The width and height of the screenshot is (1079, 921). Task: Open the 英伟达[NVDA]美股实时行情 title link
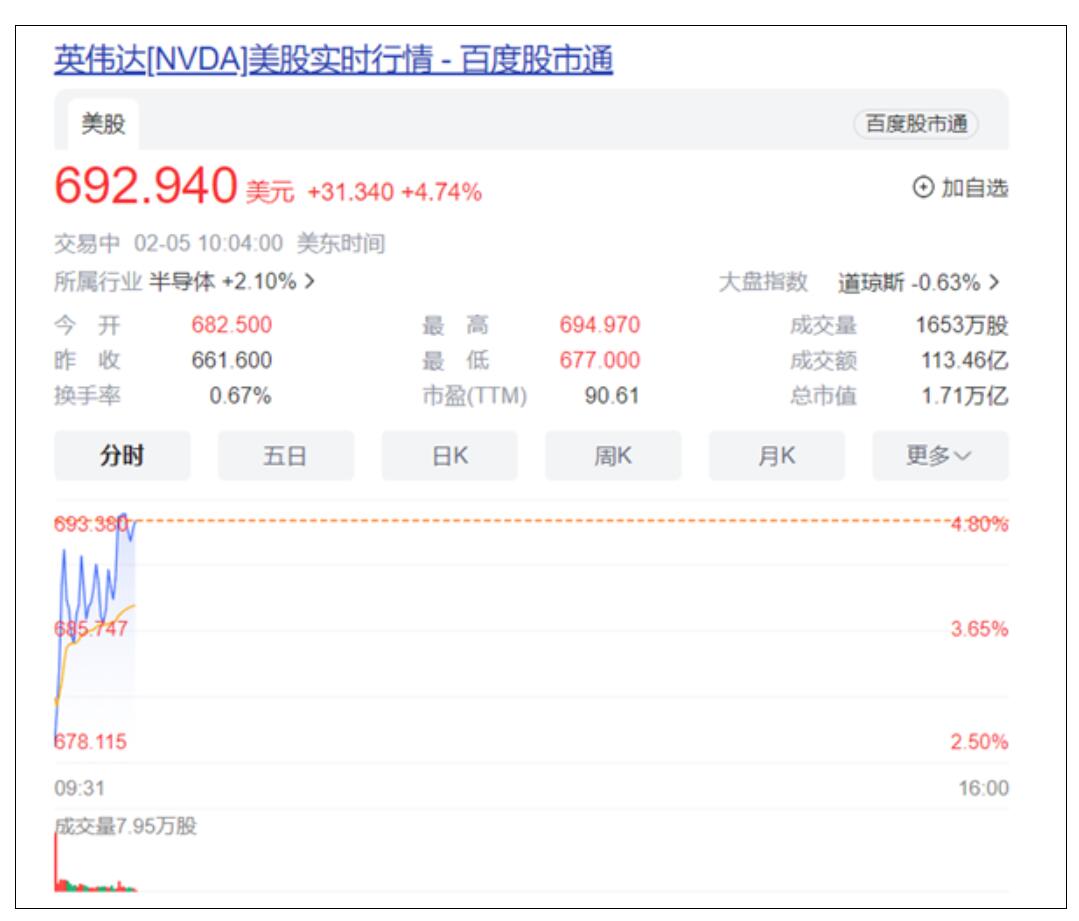point(333,59)
